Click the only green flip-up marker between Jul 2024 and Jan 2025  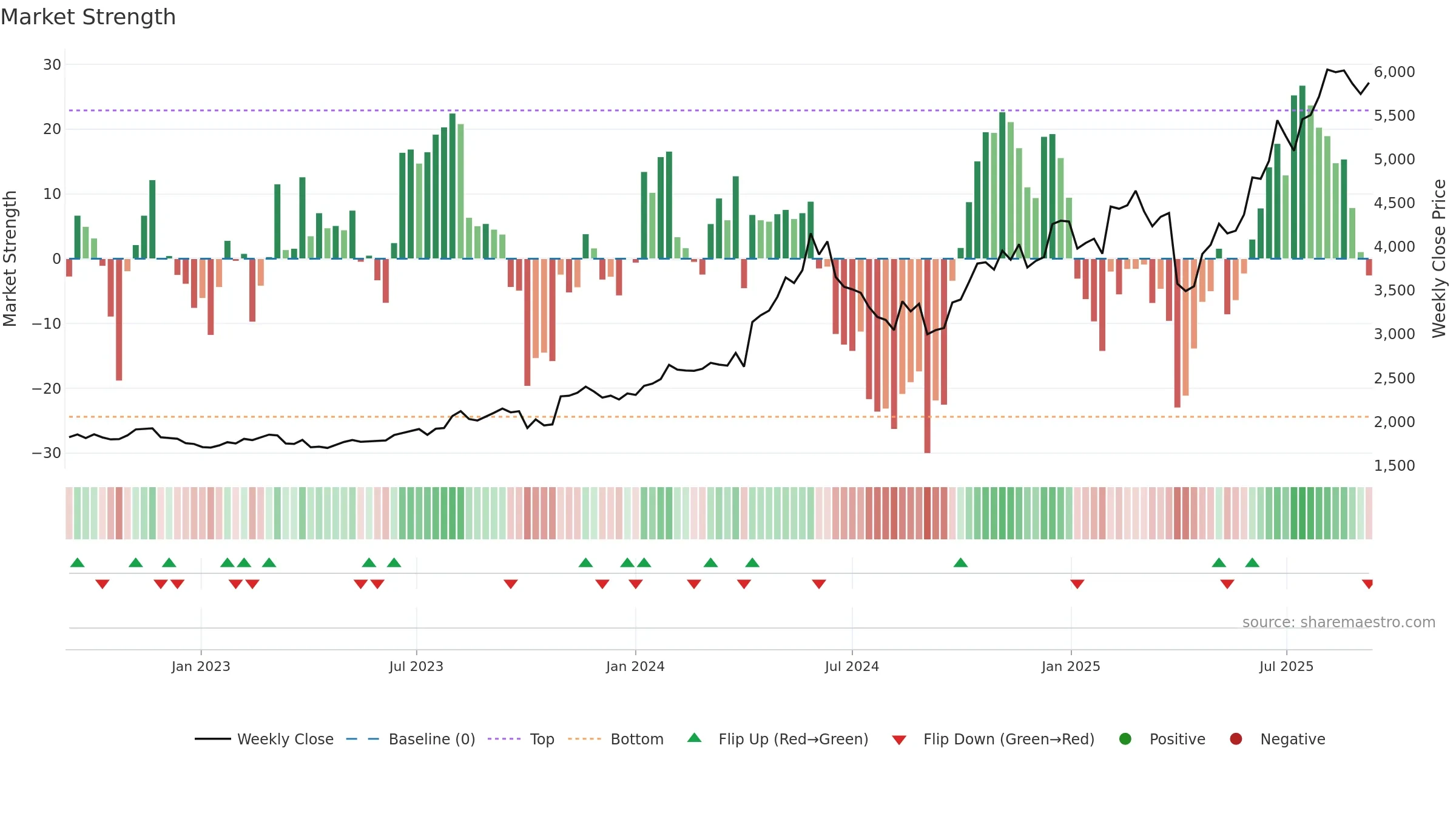(x=960, y=562)
